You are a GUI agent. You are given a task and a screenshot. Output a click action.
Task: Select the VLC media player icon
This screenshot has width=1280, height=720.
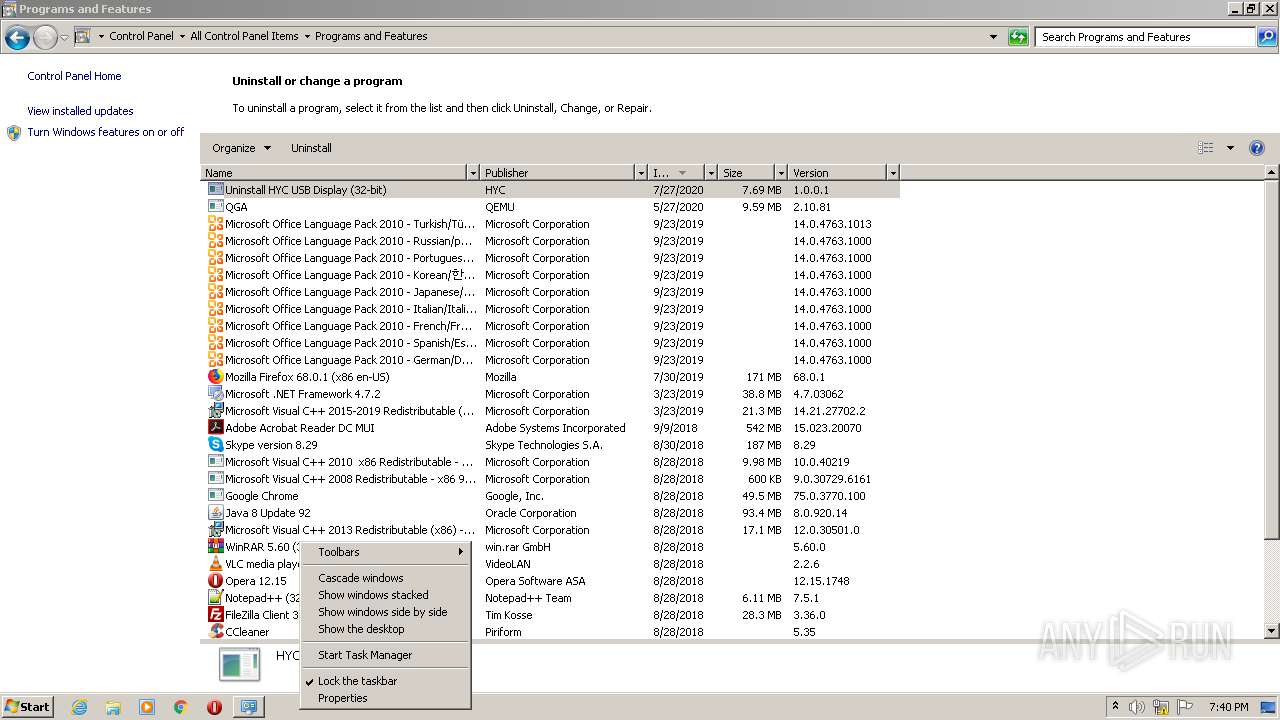pos(215,564)
